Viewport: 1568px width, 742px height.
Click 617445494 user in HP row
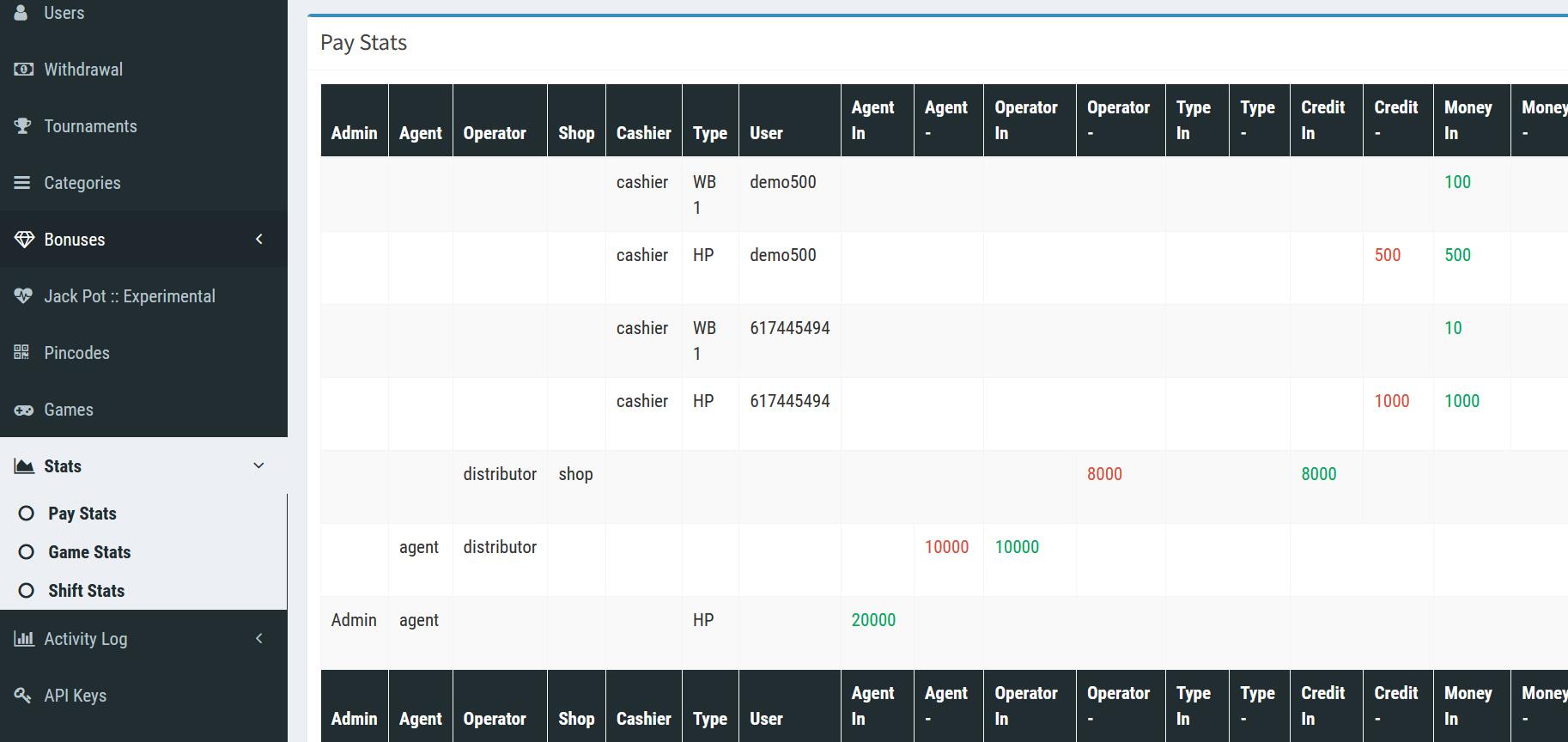[790, 401]
